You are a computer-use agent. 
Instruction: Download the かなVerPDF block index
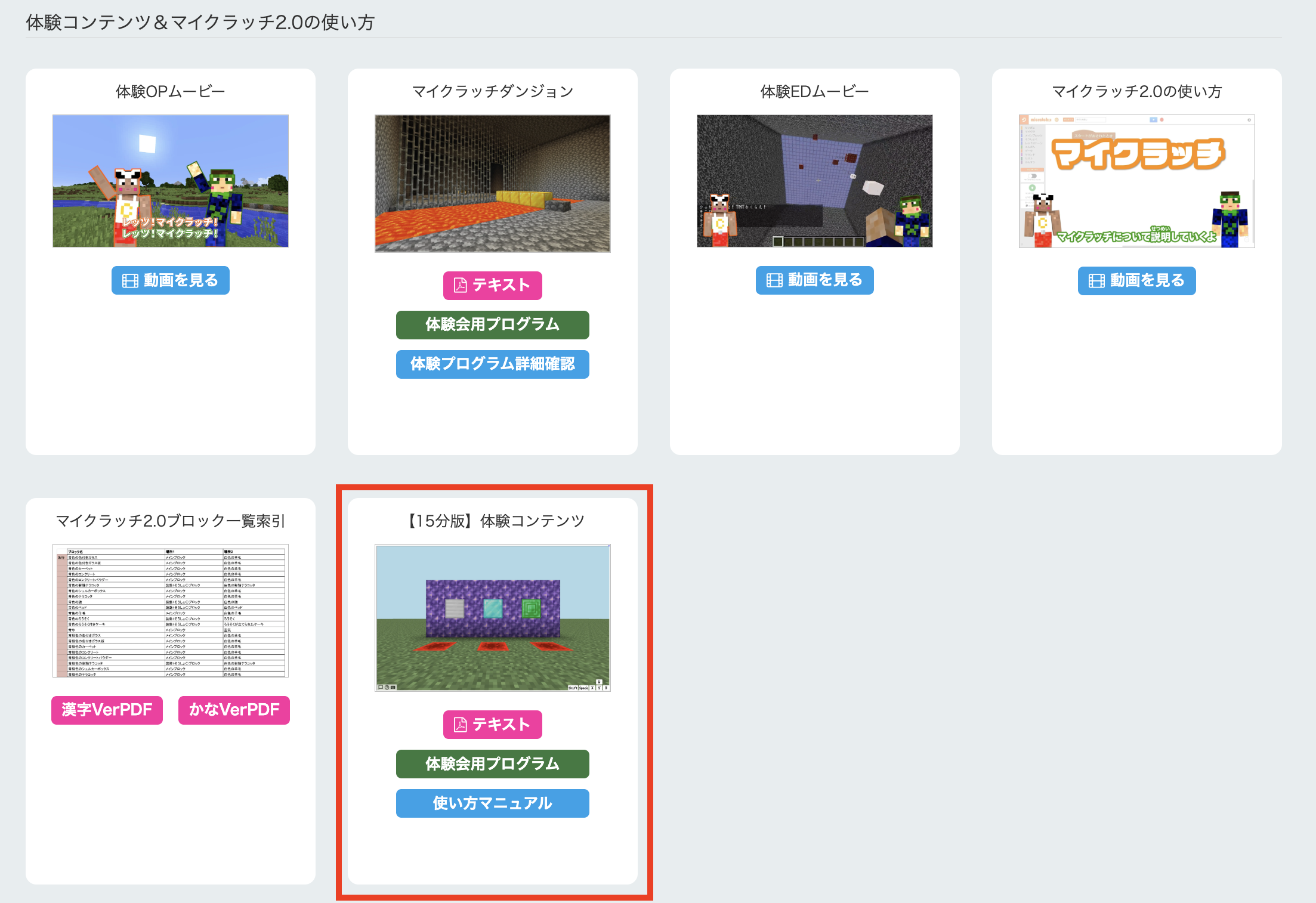234,710
